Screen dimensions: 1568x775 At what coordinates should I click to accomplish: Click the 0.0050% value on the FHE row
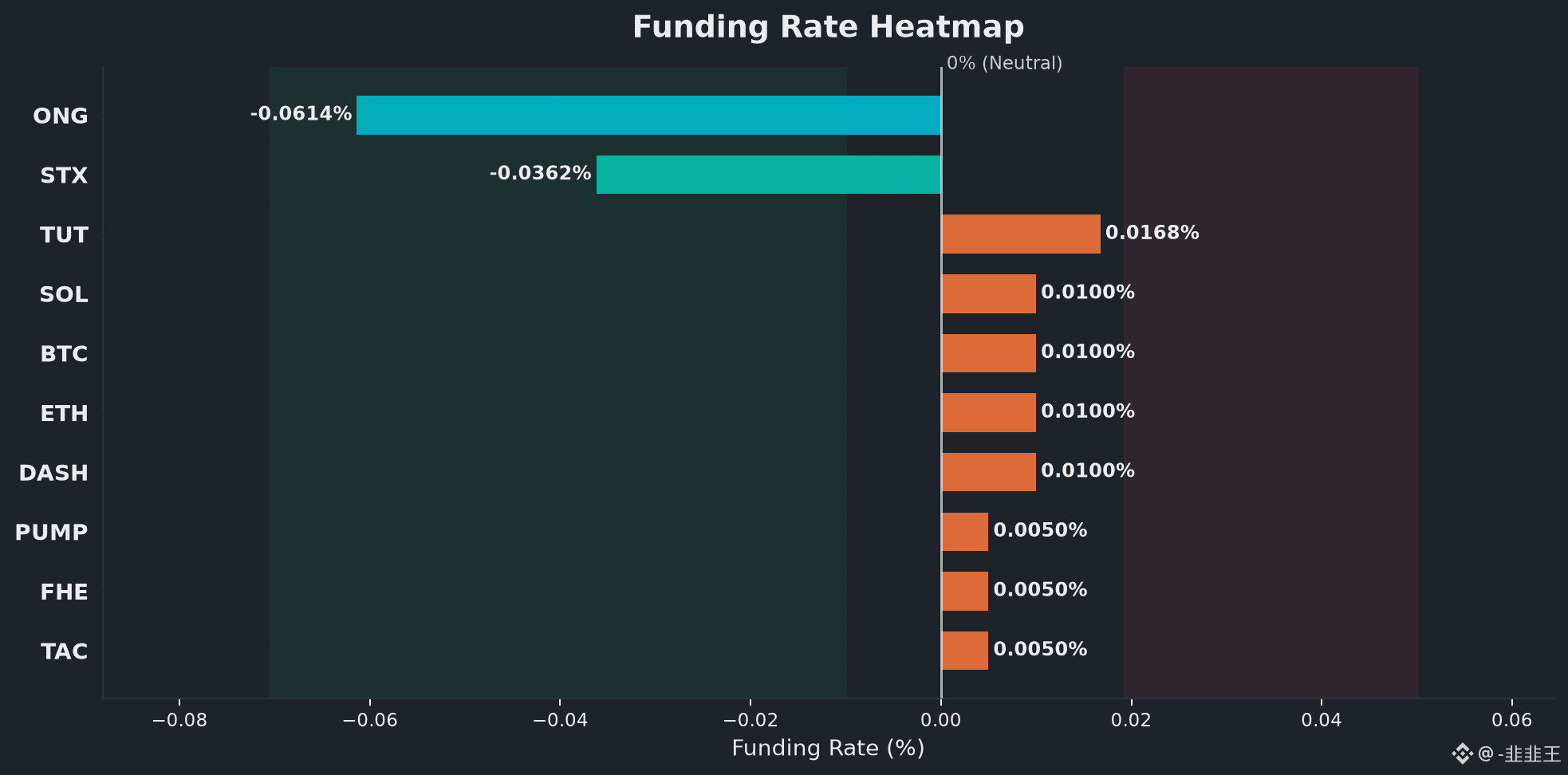1040,590
